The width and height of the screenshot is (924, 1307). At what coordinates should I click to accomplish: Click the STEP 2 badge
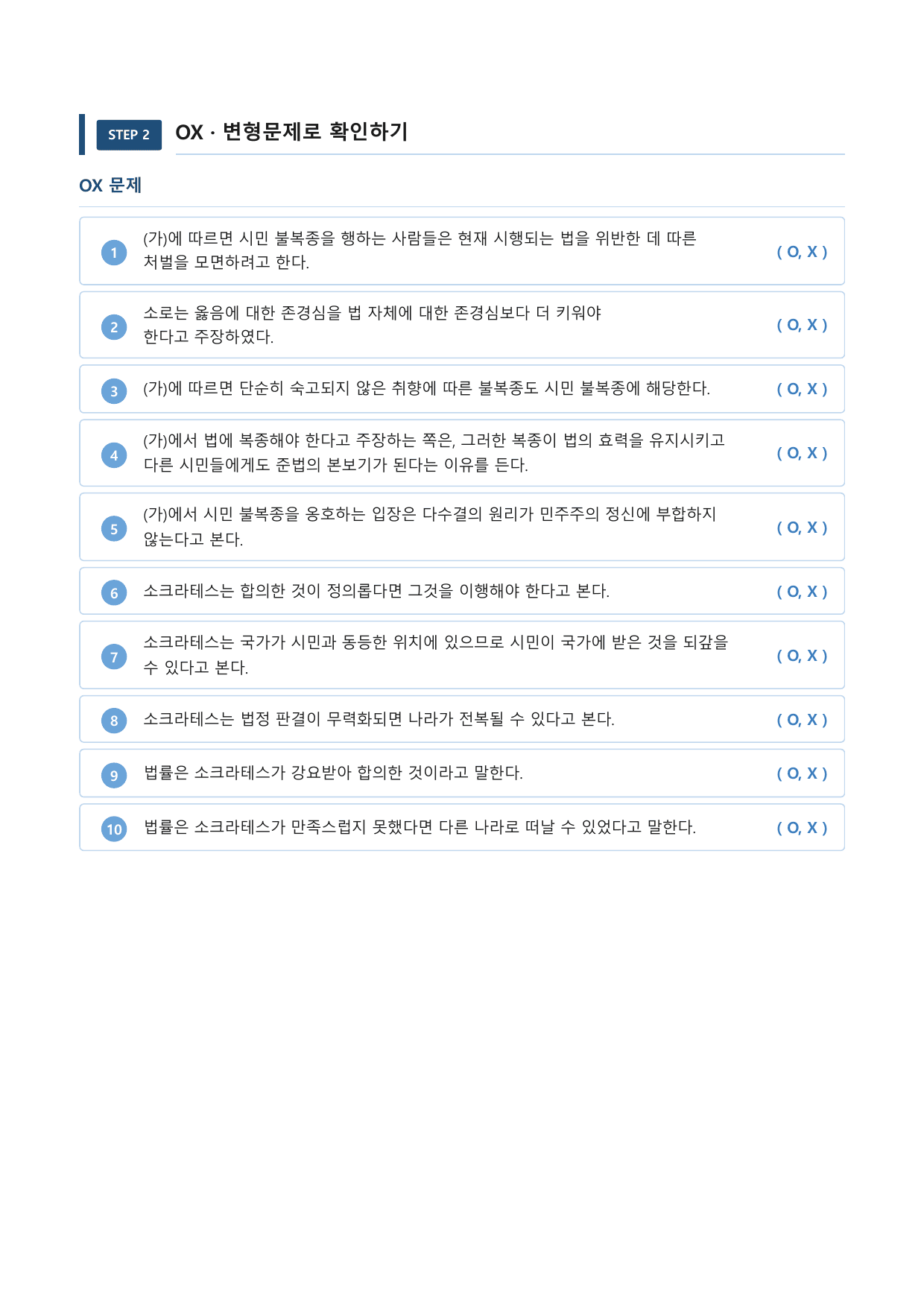pyautogui.click(x=129, y=135)
